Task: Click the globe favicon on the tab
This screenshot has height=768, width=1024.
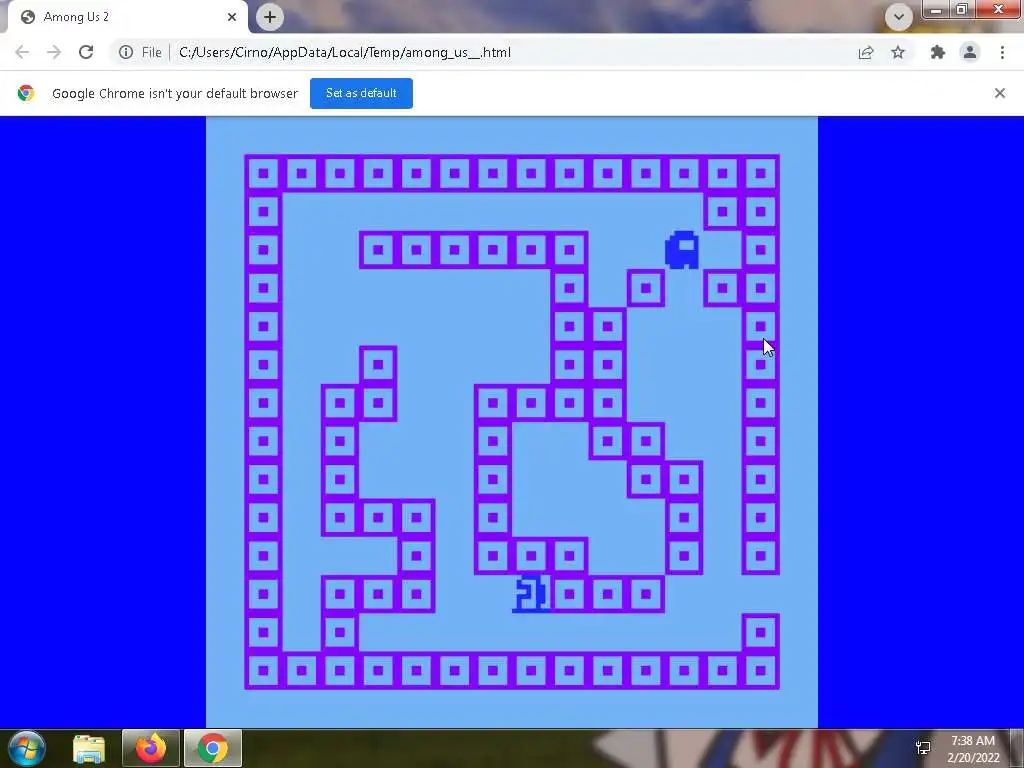Action: pos(27,17)
